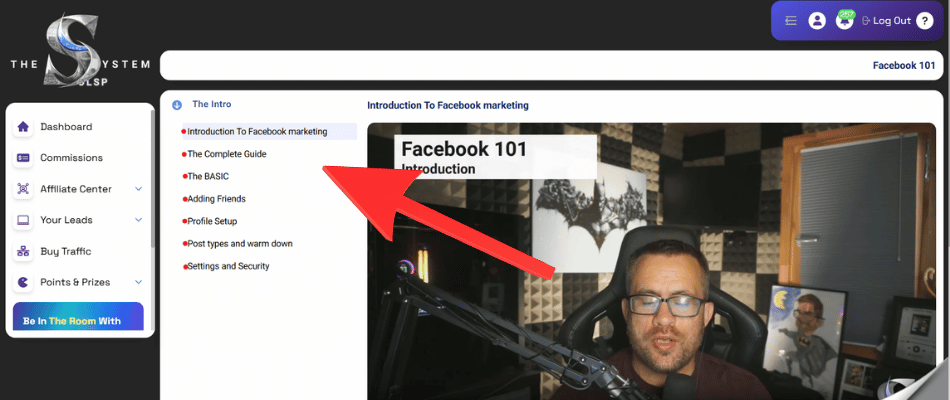Screen dimensions: 950x400
Task: Open the user profile icon
Action: tap(817, 21)
